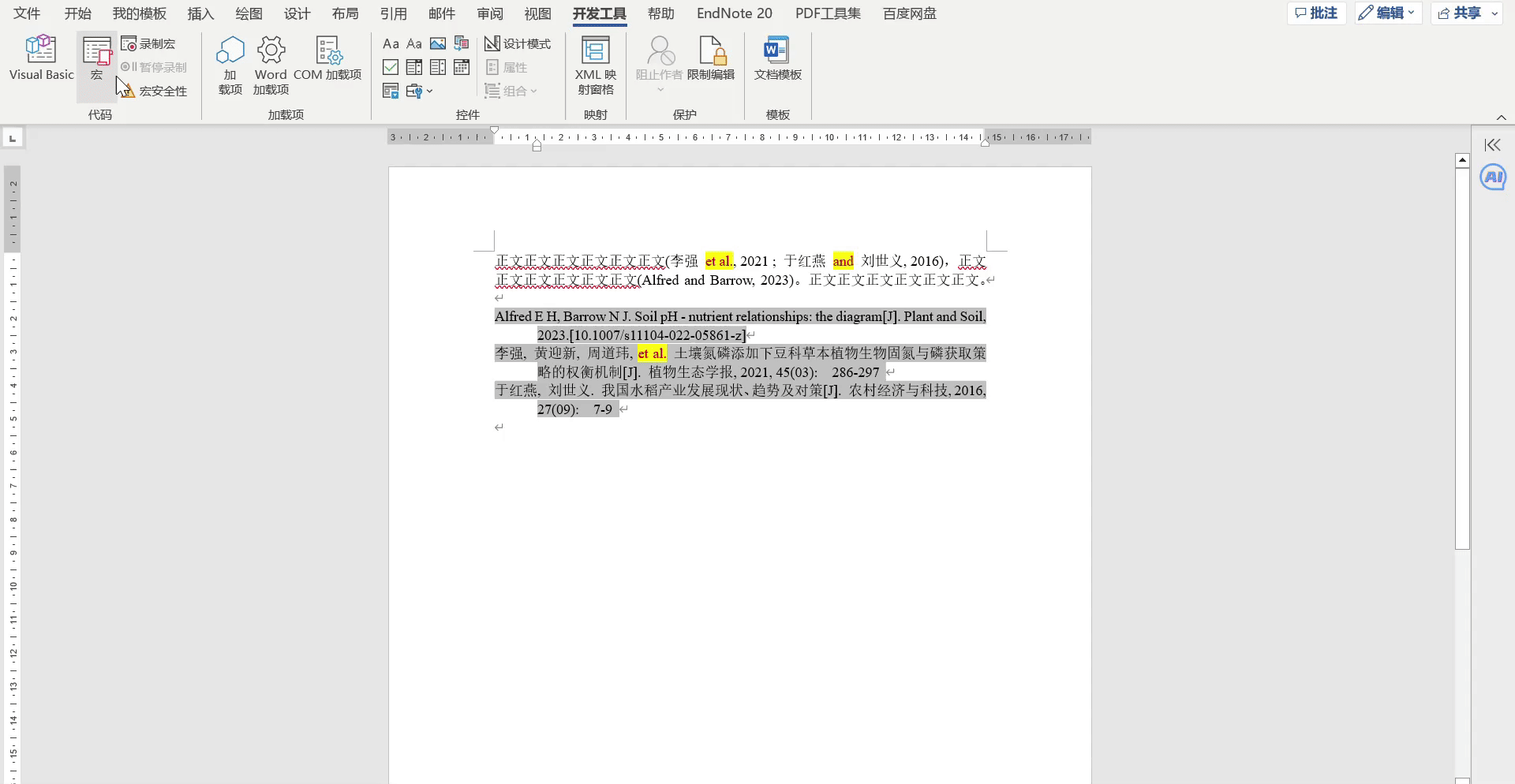Switch to the 绘图 tab
1515x784 pixels.
[249, 13]
